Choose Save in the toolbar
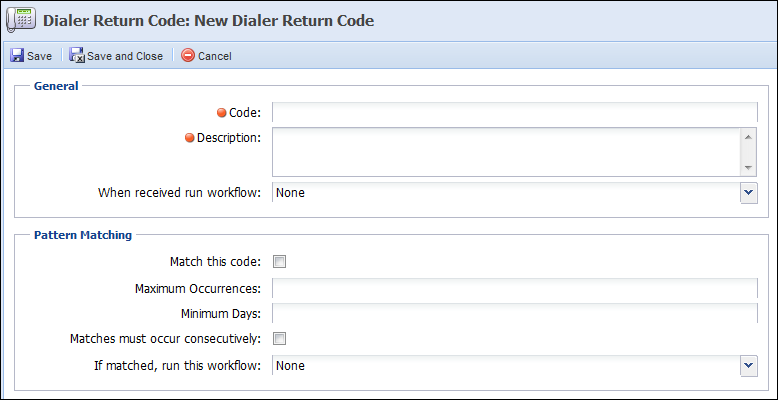Screen dimensions: 778x400 (x=31, y=56)
